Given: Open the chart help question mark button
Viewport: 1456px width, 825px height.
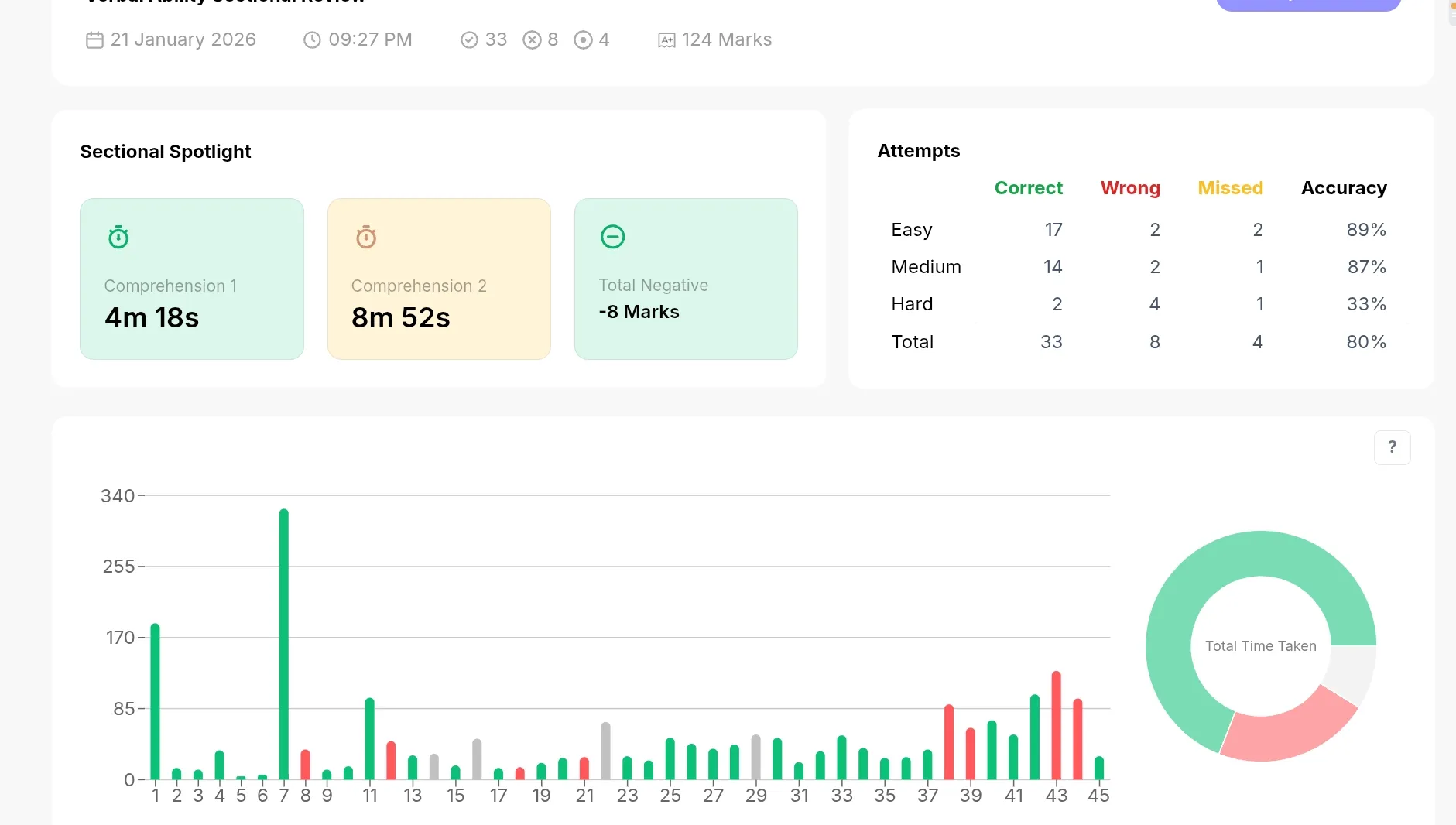Looking at the screenshot, I should [1392, 447].
